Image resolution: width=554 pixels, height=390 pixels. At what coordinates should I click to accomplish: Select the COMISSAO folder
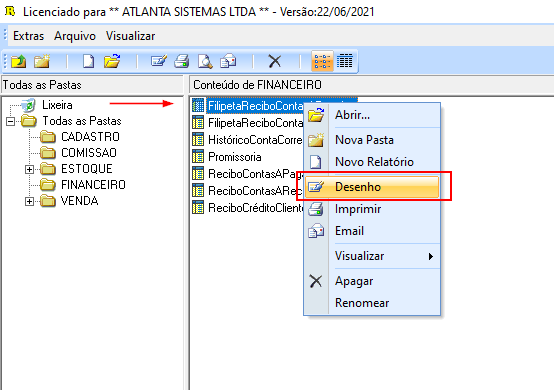[89, 153]
